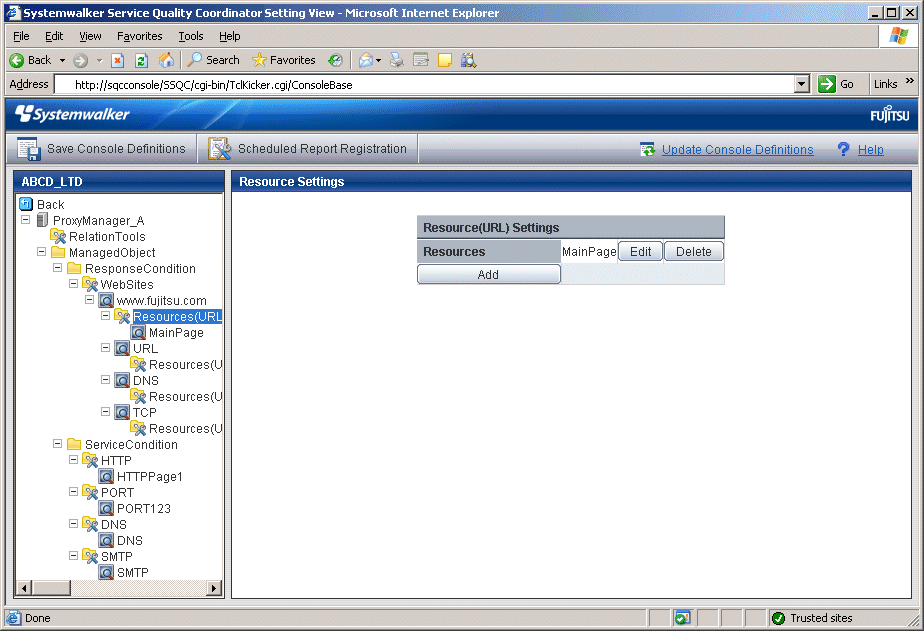This screenshot has width=924, height=631.
Task: Click the Scheduled Report Registration button text
Action: [322, 148]
